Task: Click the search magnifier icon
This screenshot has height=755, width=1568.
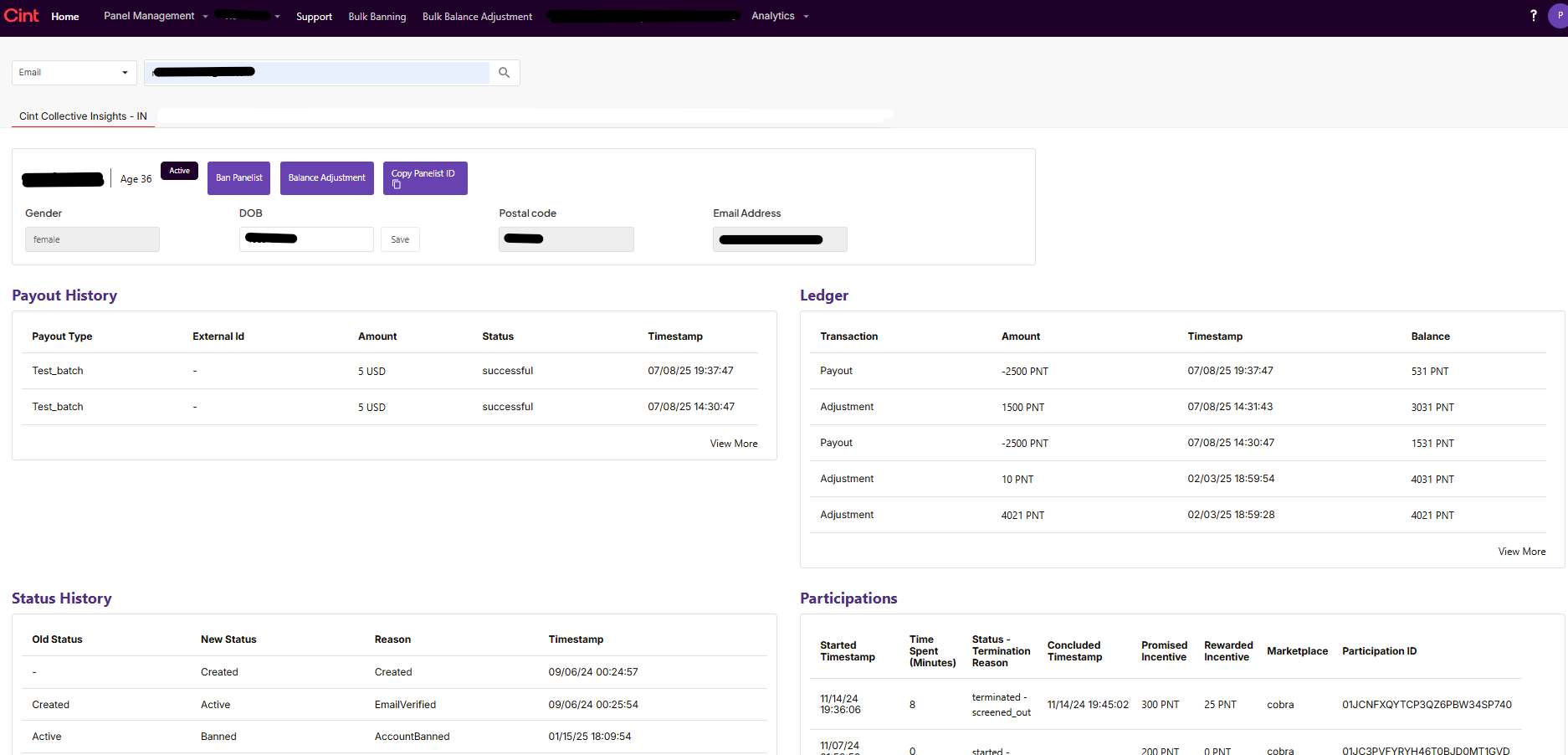Action: (x=504, y=73)
